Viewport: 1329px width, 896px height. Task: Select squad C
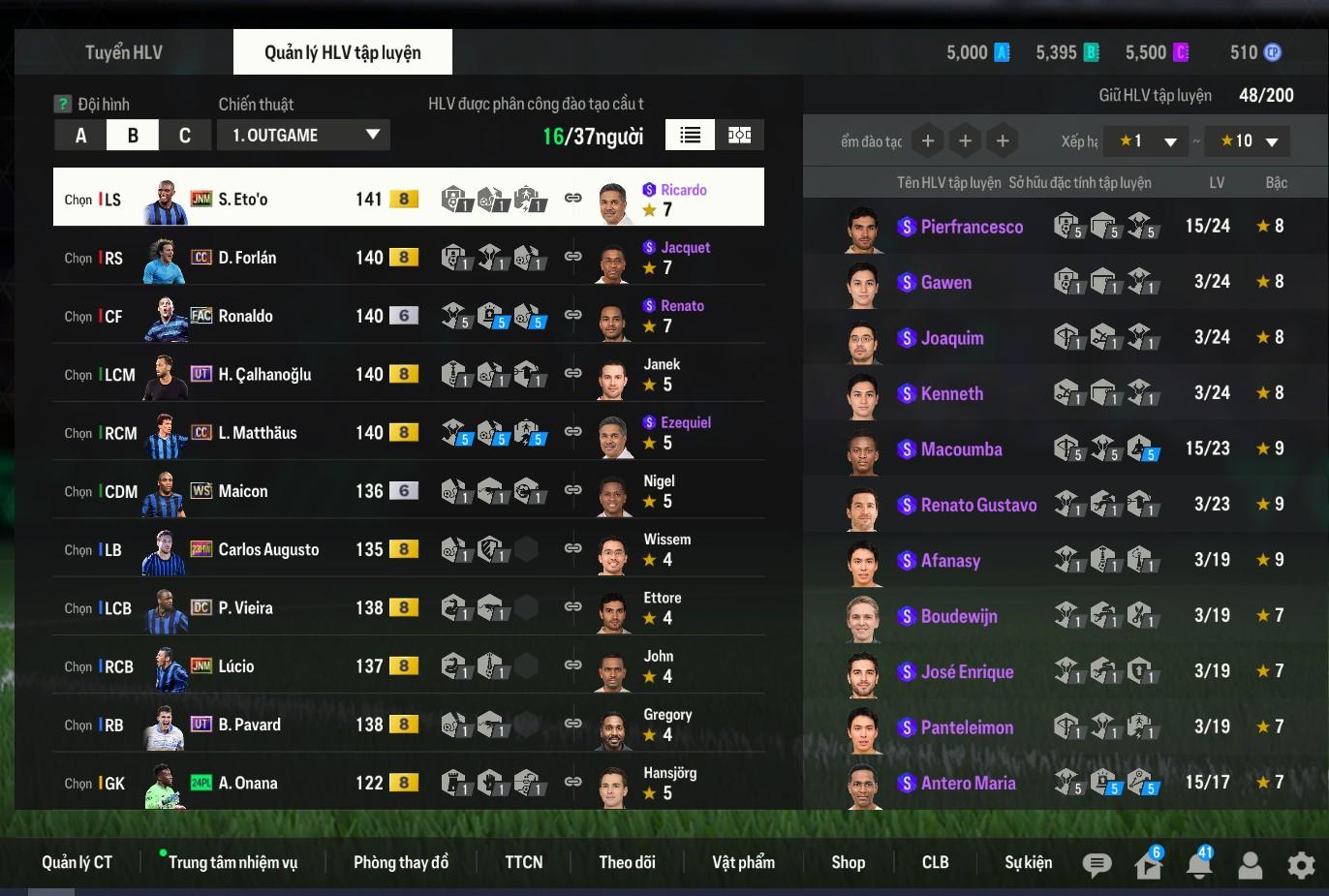pyautogui.click(x=185, y=136)
